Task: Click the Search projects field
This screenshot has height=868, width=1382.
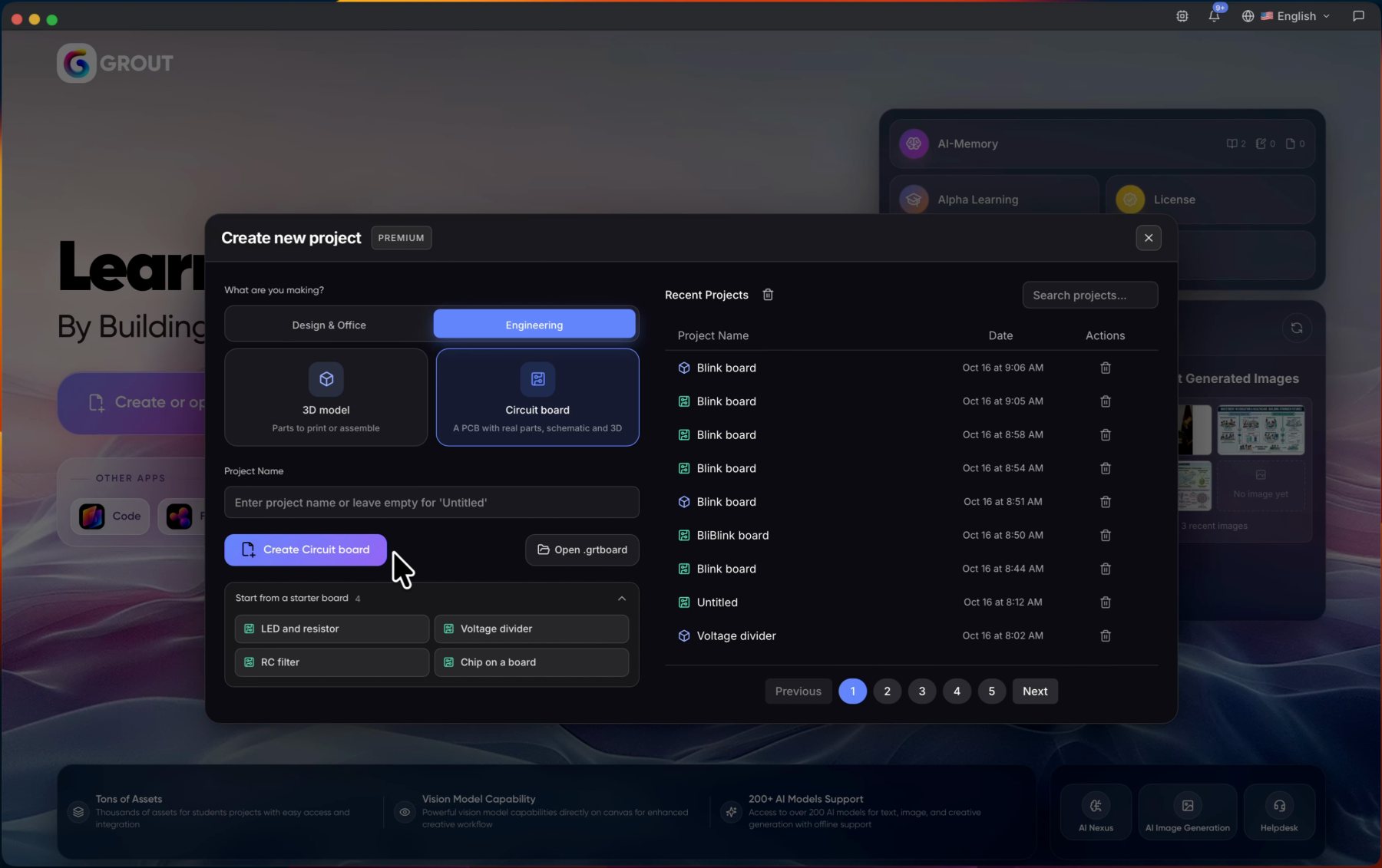Action: click(x=1089, y=295)
